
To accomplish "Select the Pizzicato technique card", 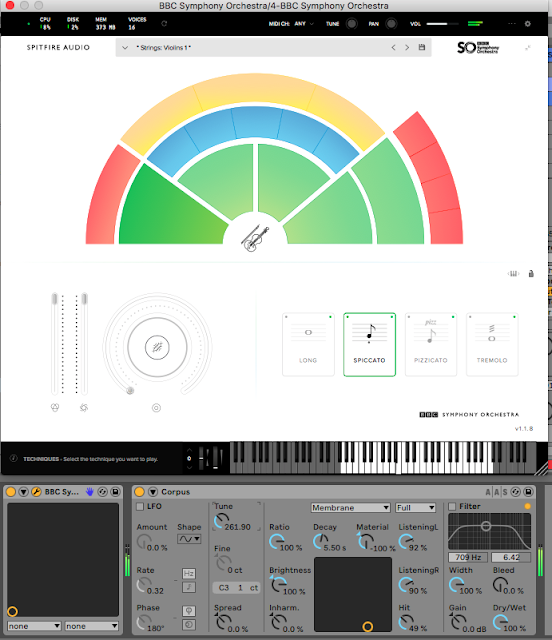I will coord(431,344).
